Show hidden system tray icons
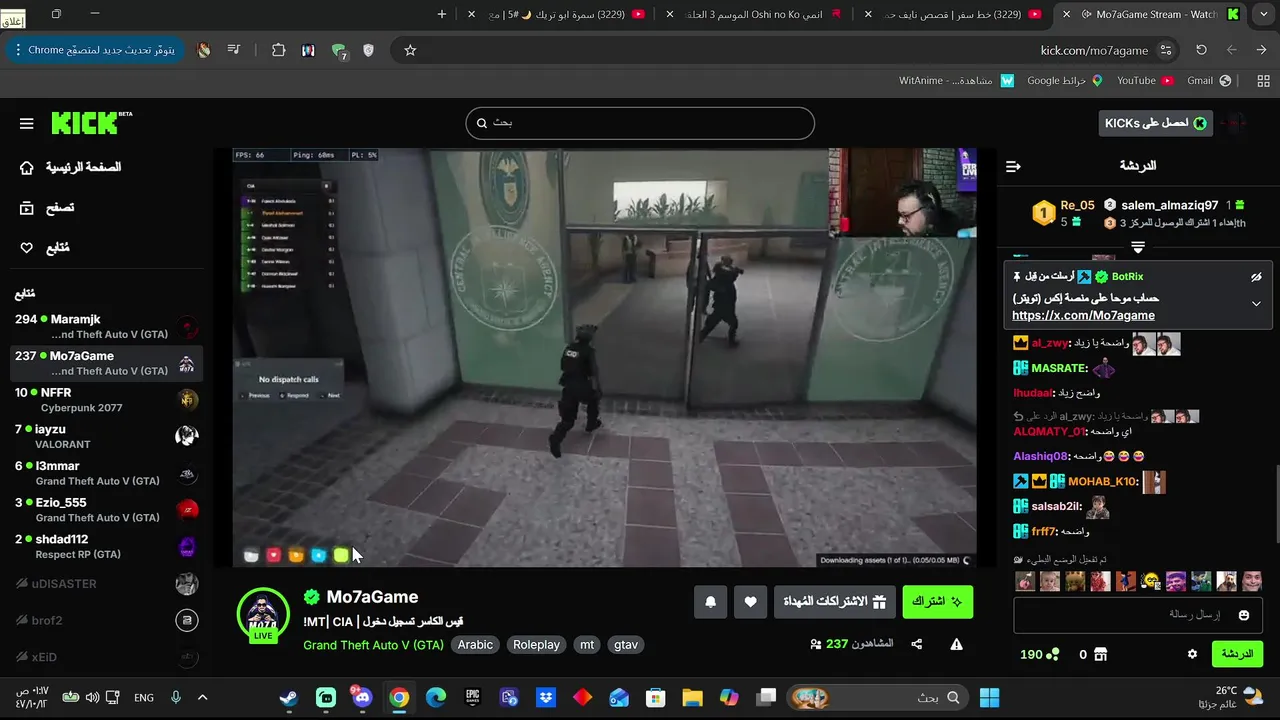 (202, 698)
